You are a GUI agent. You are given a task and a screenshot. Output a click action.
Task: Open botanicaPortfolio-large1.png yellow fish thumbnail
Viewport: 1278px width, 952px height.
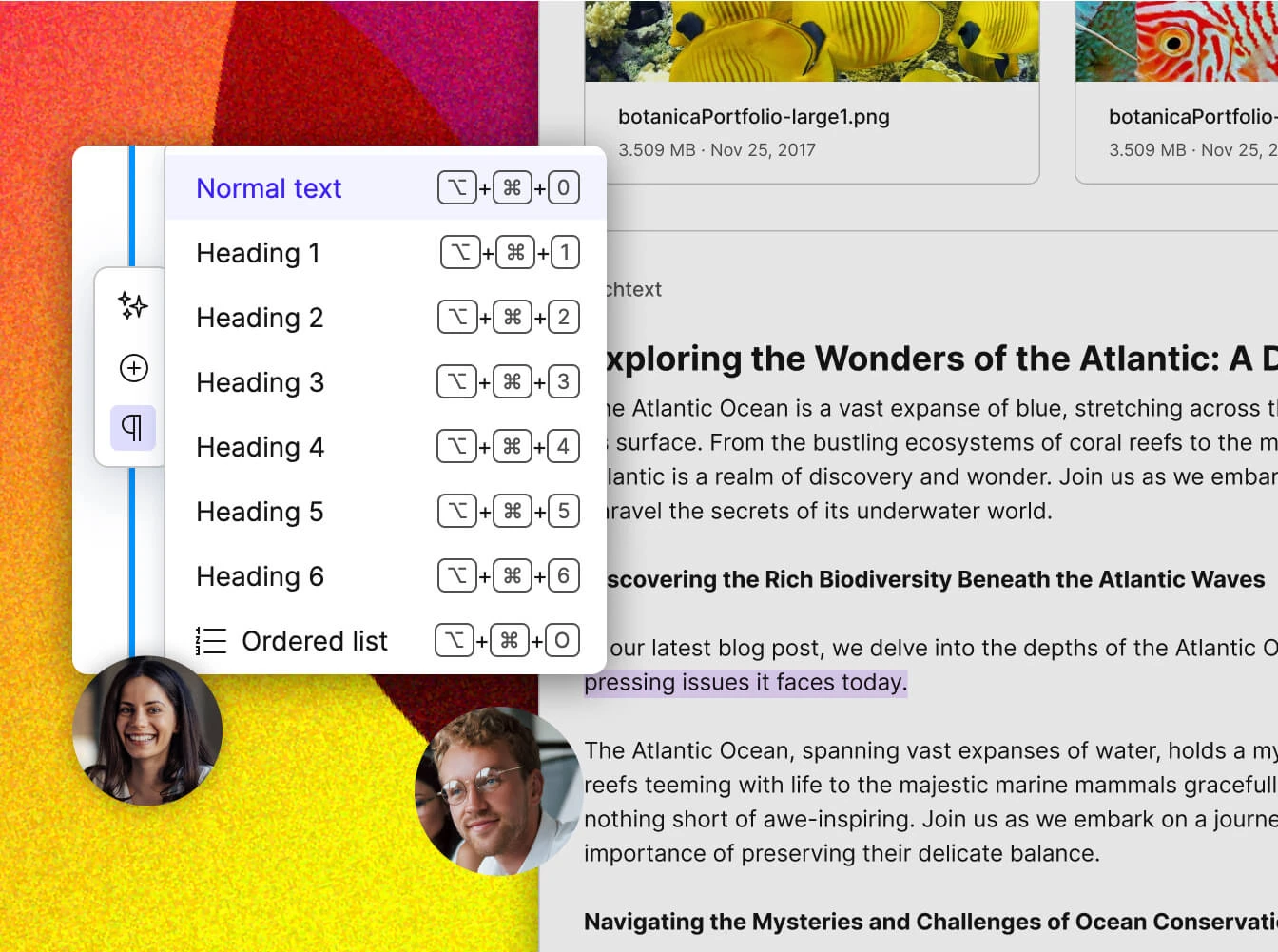click(x=811, y=40)
